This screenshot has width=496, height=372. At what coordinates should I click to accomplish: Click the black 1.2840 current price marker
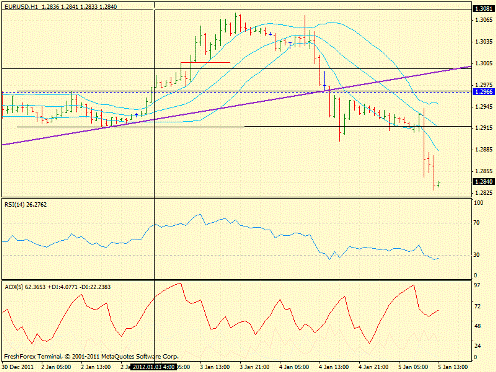(x=484, y=182)
